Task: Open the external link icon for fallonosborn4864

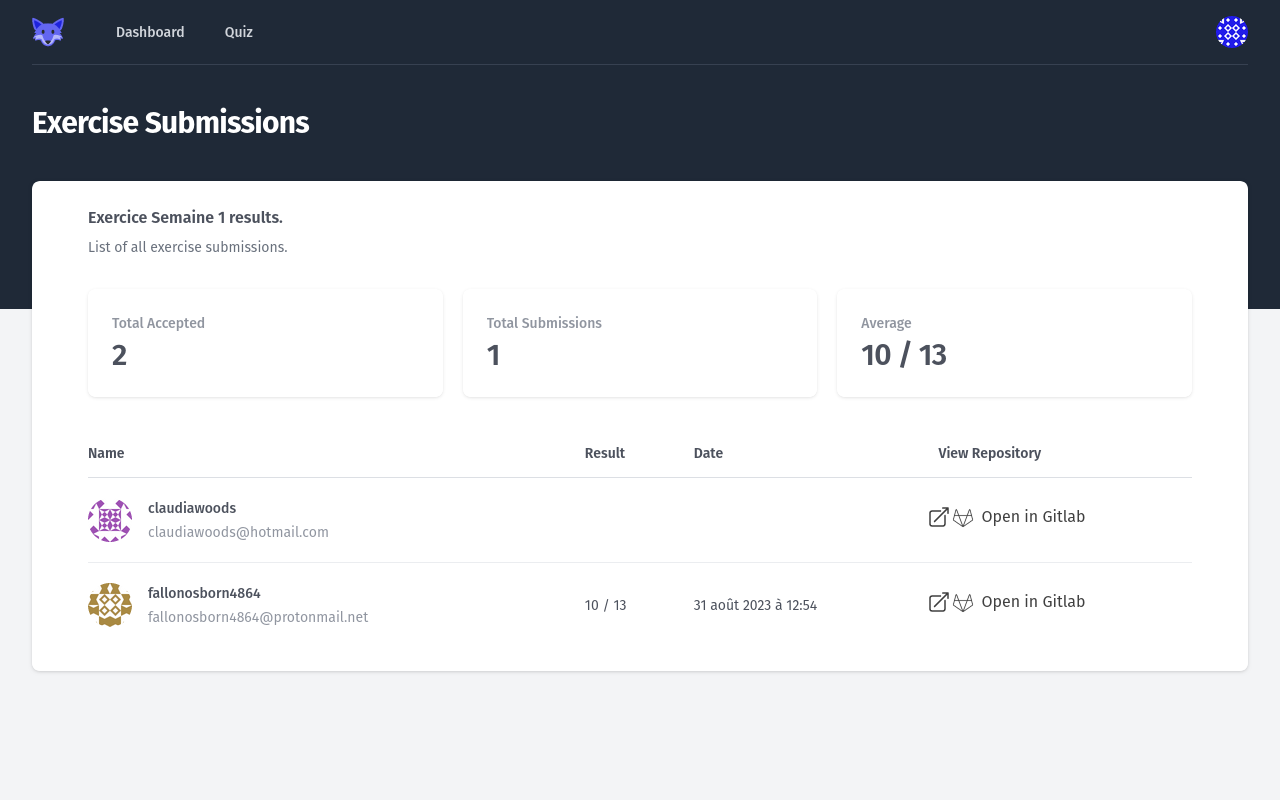Action: coord(938,602)
